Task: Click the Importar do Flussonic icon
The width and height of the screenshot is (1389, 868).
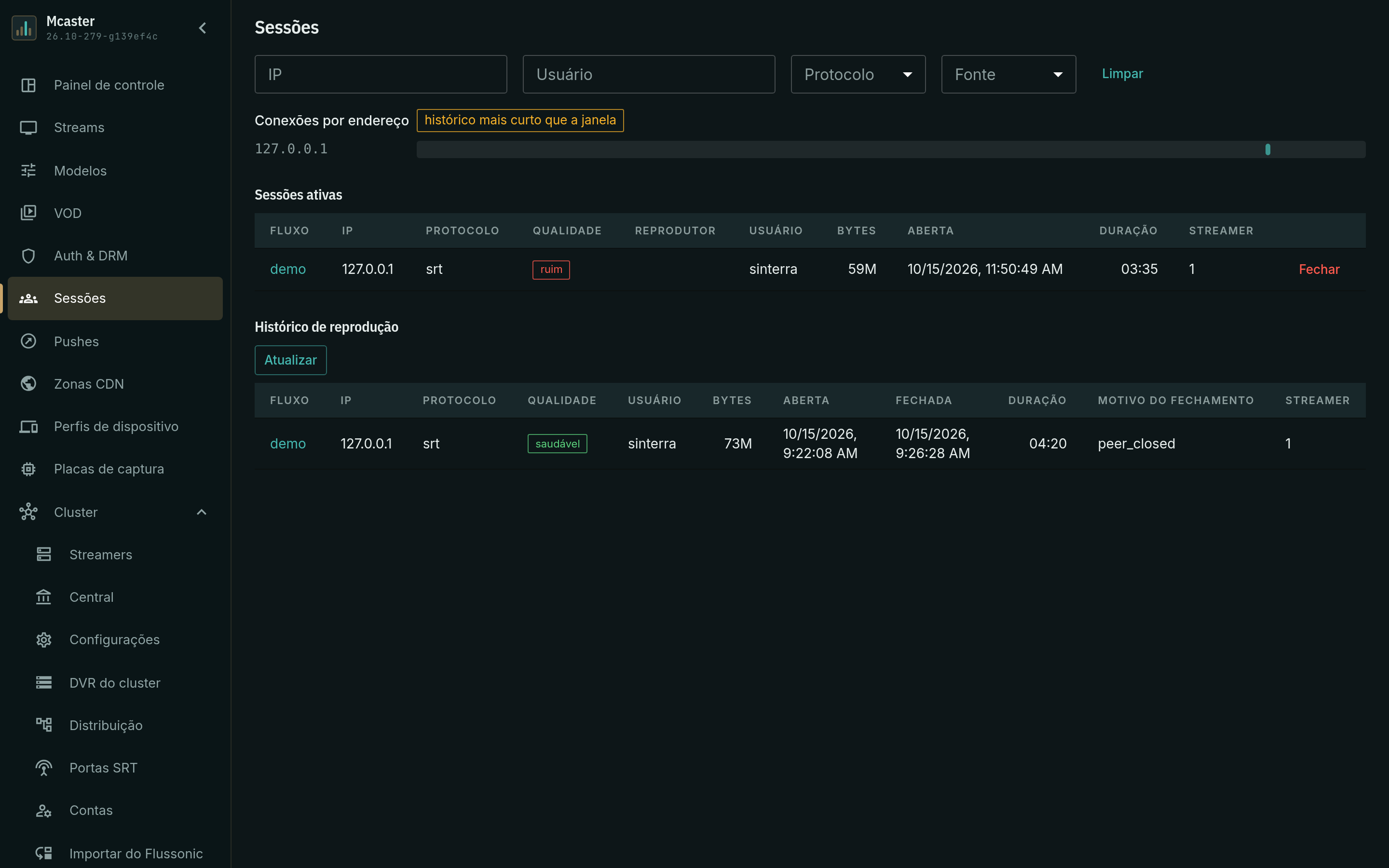Action: (43, 853)
